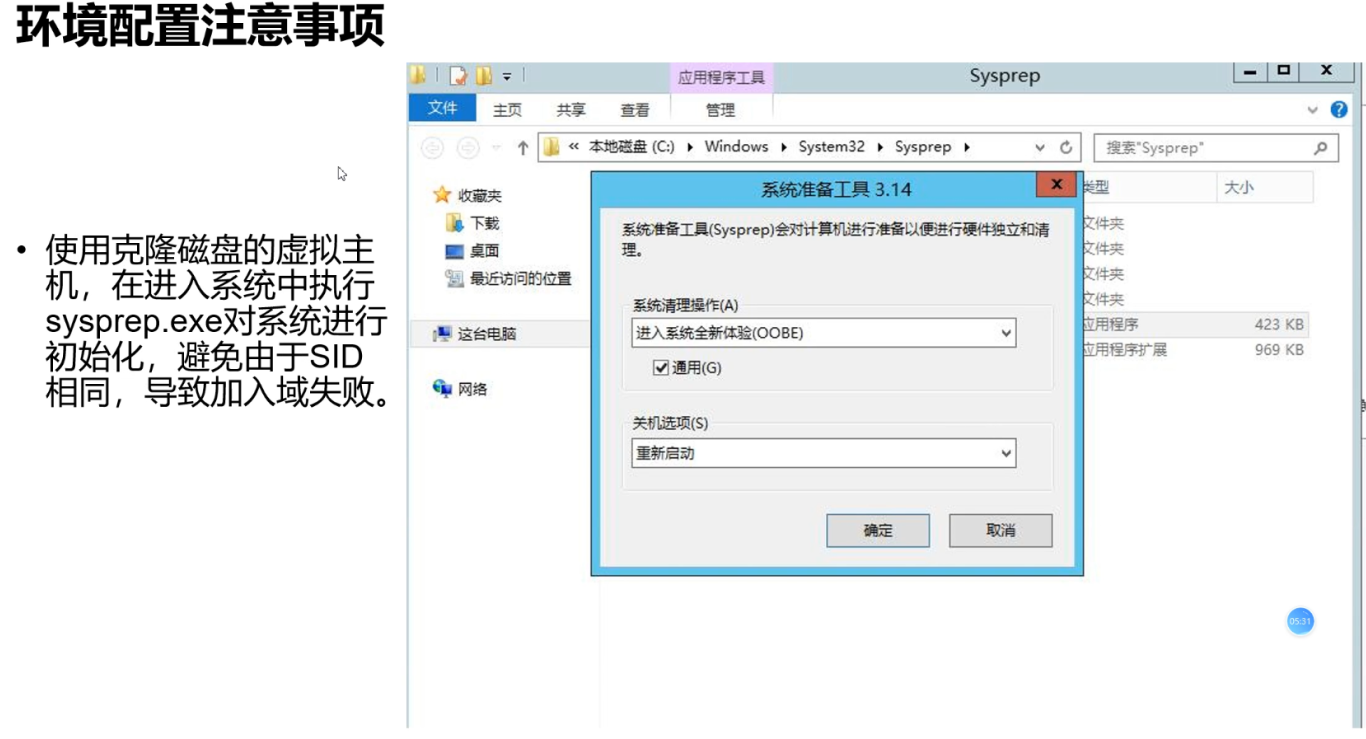
Task: Open the 管理 tab under 应用程序工具
Action: tap(720, 110)
